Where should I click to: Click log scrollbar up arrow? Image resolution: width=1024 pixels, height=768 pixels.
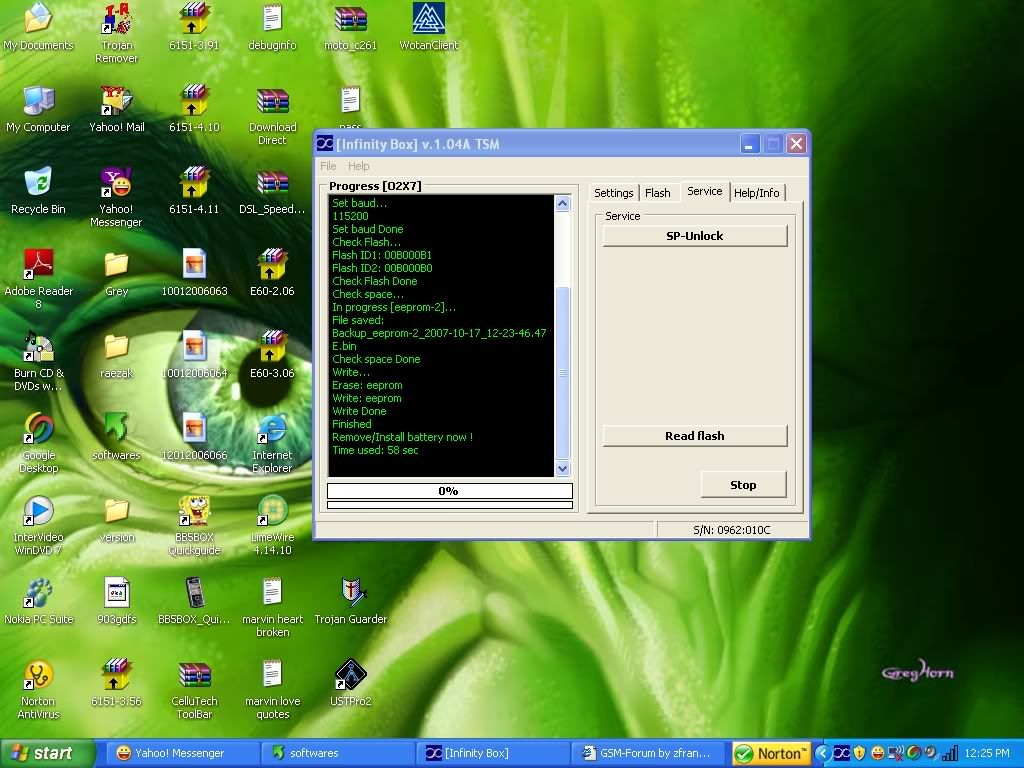[562, 203]
